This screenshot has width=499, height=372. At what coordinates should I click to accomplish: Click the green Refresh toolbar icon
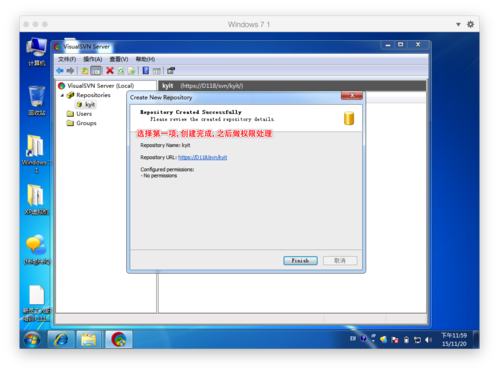121,71
